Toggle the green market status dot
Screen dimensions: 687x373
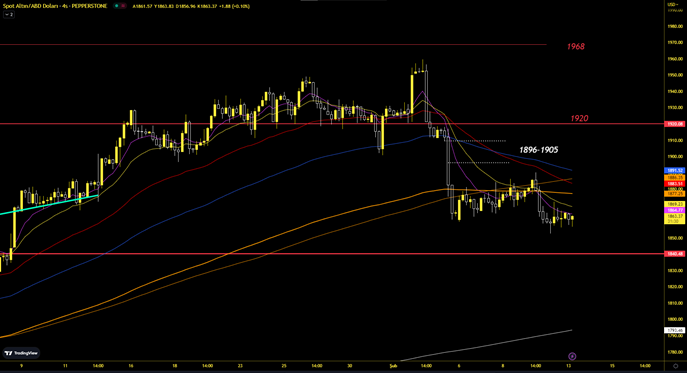pos(117,6)
